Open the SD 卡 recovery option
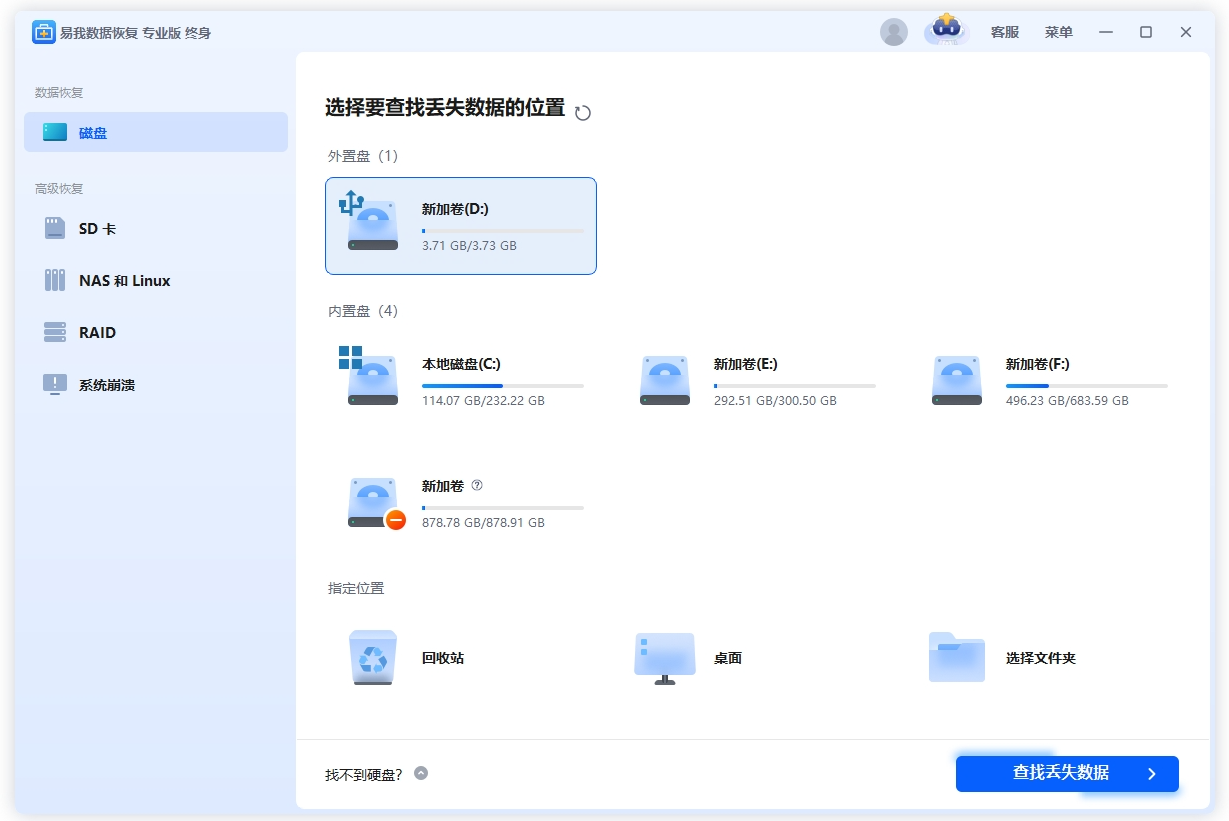The width and height of the screenshot is (1229, 821). tap(156, 228)
